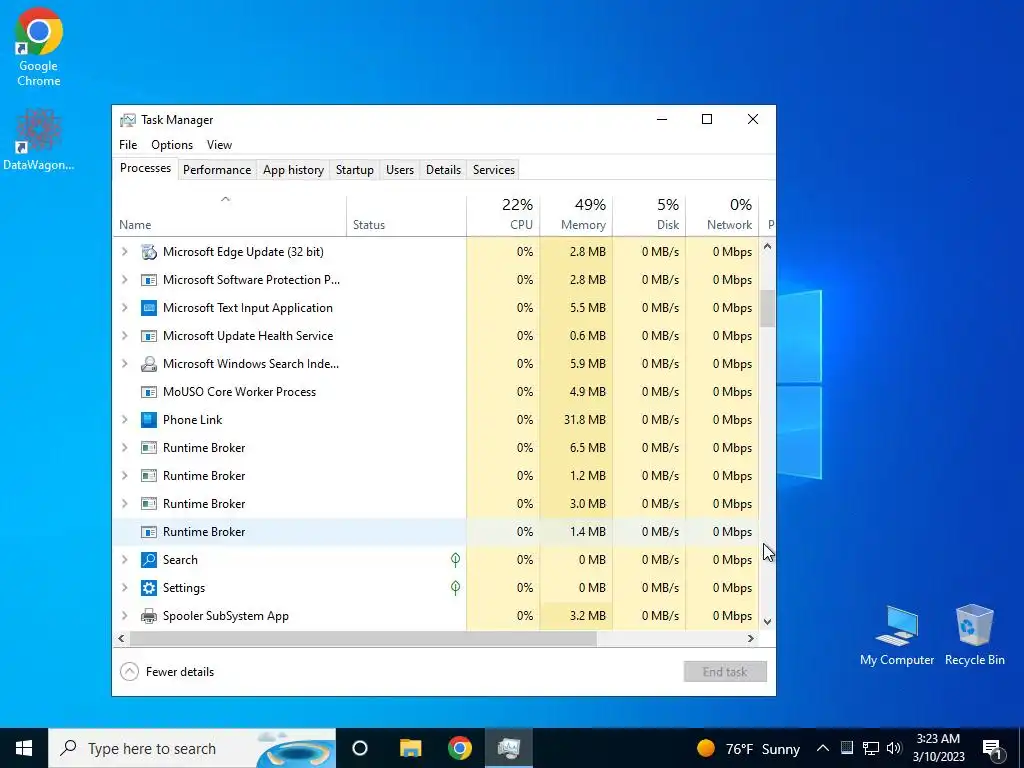The width and height of the screenshot is (1024, 768).
Task: Launch Chrome from the taskbar
Action: (x=460, y=748)
